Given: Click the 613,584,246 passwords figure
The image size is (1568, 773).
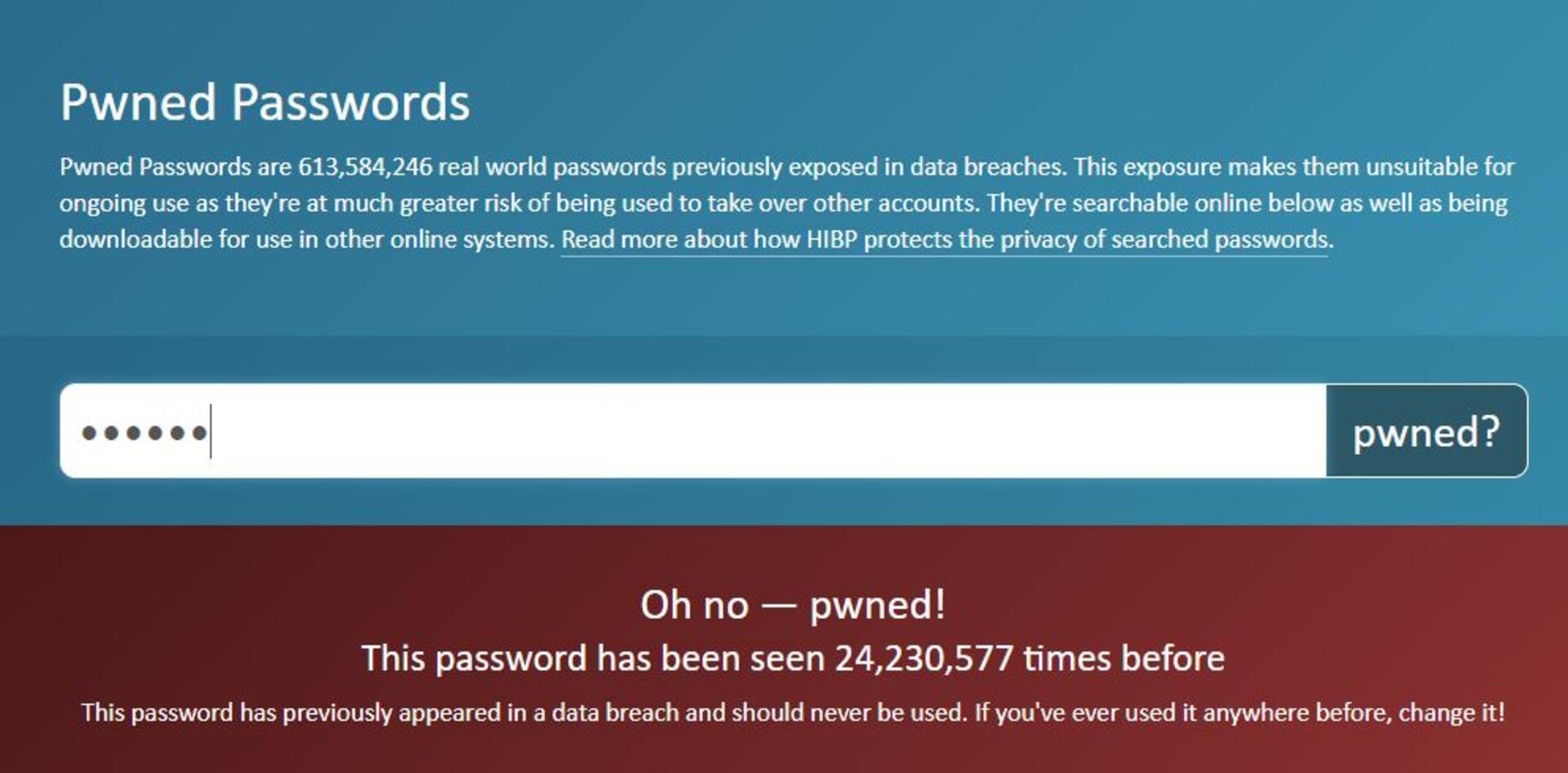Looking at the screenshot, I should click(364, 167).
